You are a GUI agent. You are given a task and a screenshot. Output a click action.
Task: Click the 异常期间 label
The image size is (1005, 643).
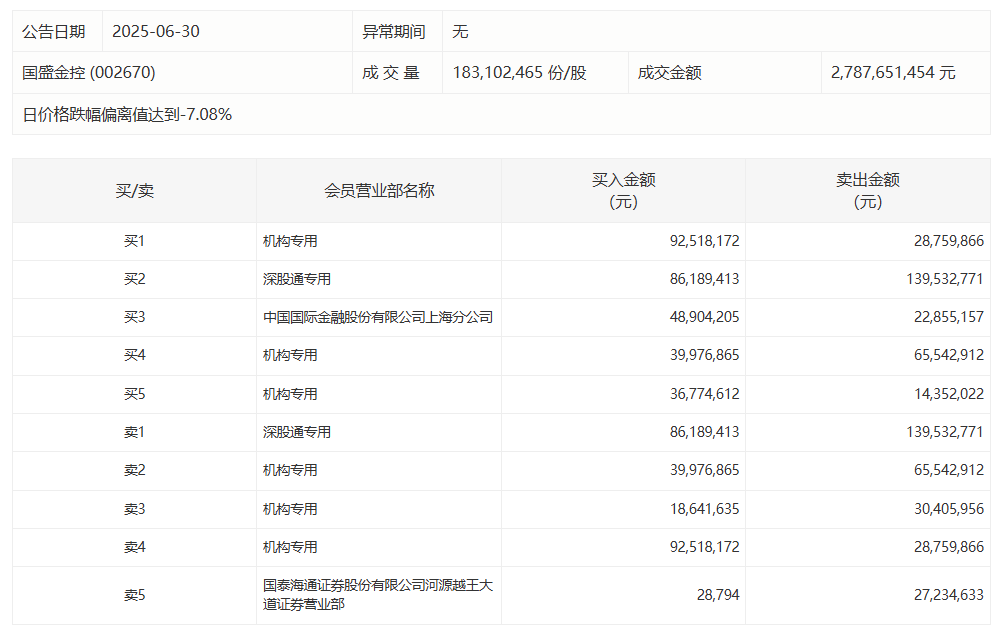(x=394, y=31)
